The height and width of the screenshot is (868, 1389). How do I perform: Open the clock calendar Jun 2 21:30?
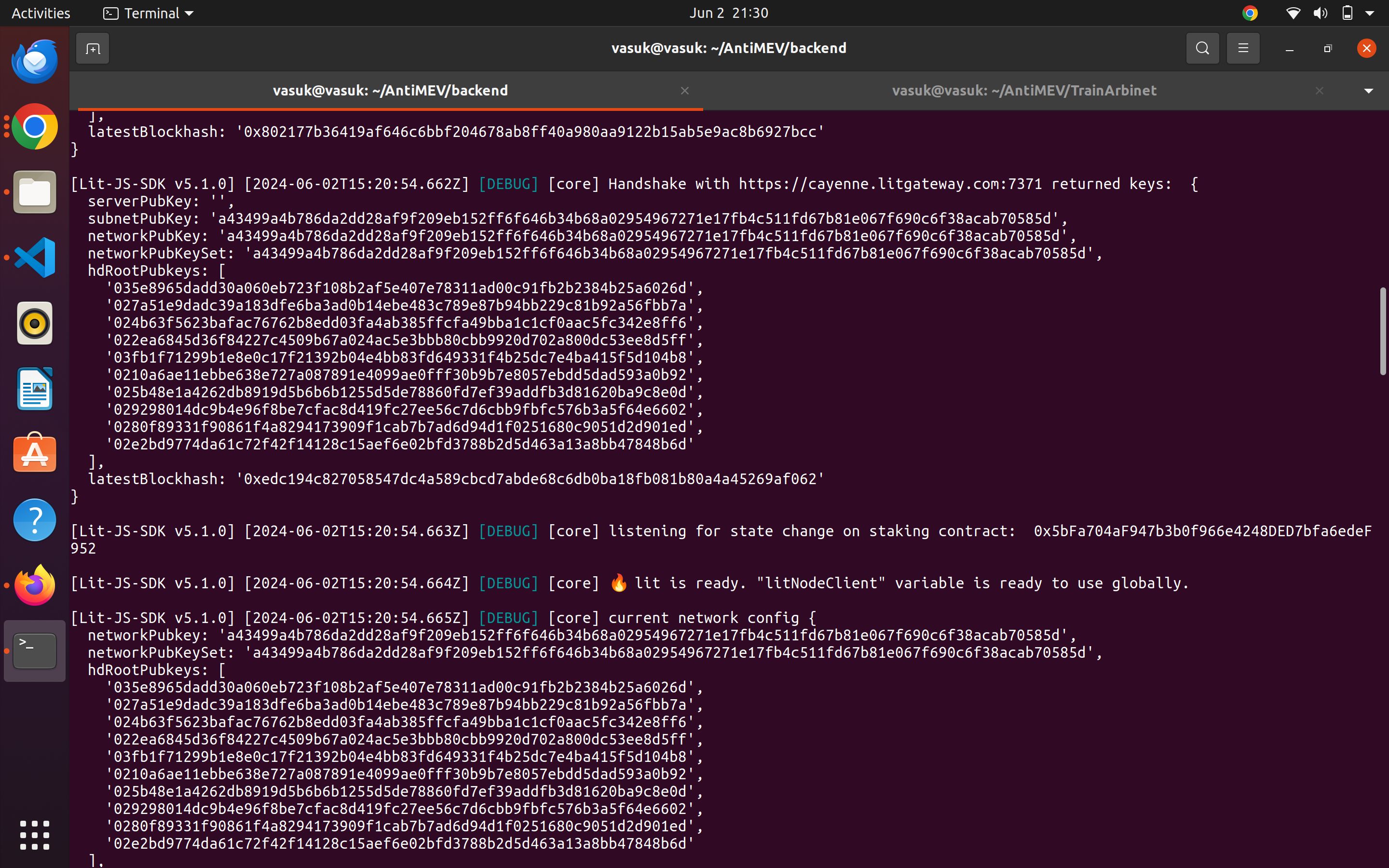728,13
